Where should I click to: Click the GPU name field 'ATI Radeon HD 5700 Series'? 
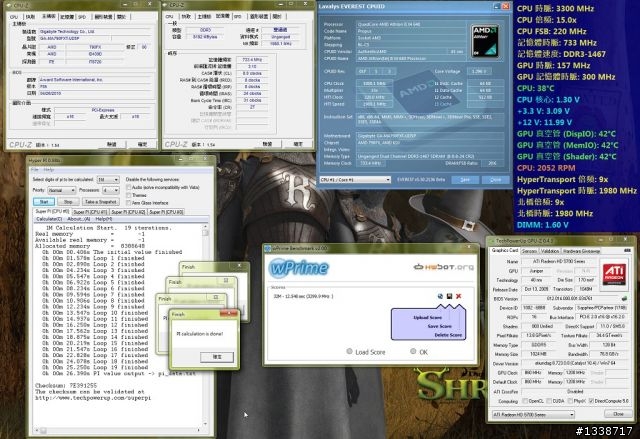coord(559,261)
